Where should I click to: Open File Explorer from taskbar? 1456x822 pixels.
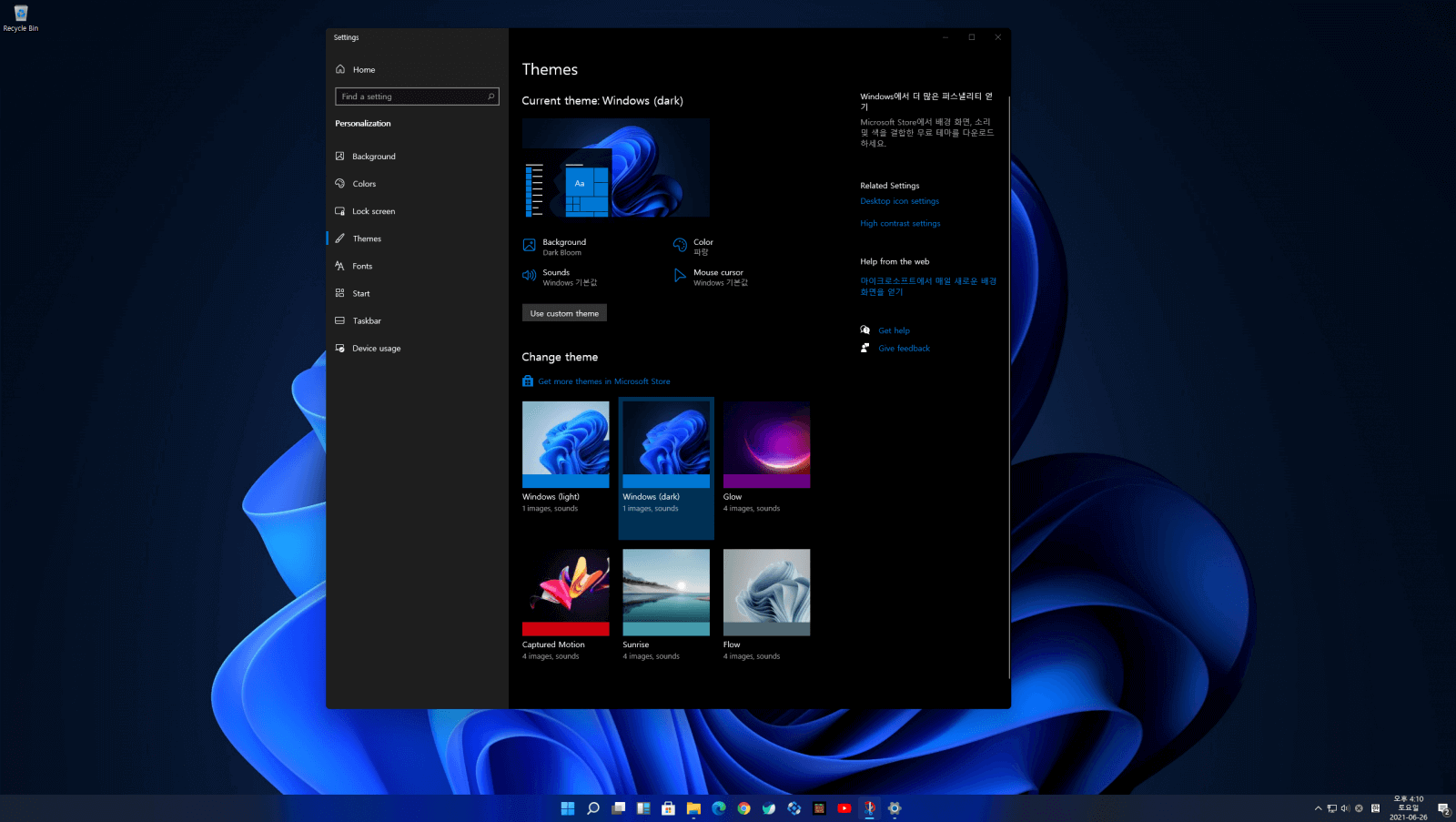[693, 808]
